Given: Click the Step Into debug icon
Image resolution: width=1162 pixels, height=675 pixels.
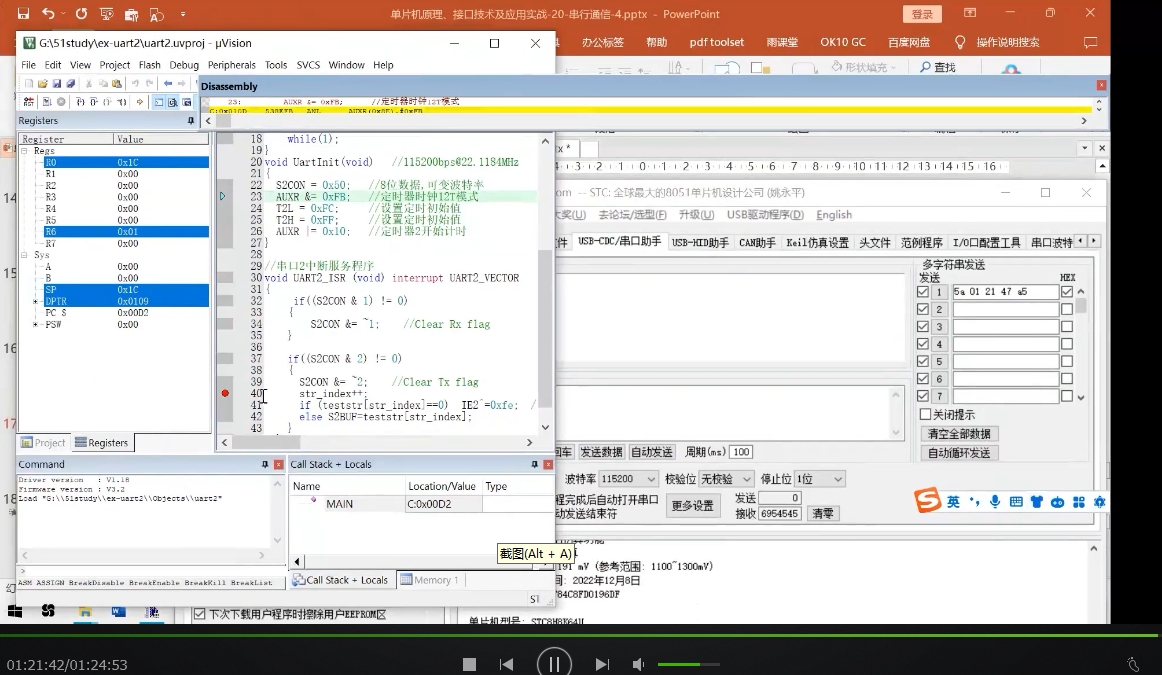Looking at the screenshot, I should (80, 102).
